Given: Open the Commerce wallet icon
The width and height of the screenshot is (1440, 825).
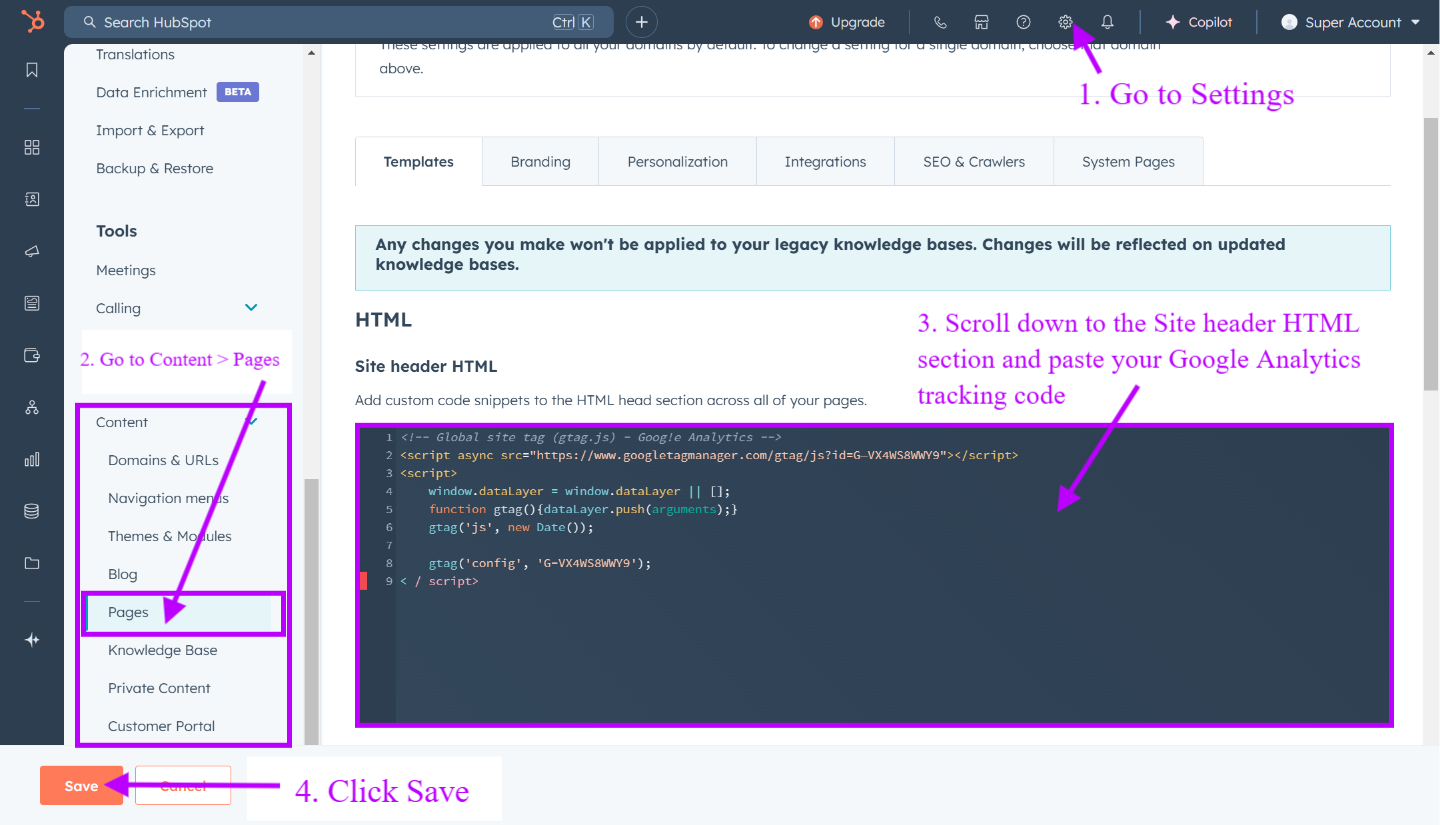Looking at the screenshot, I should click(32, 355).
